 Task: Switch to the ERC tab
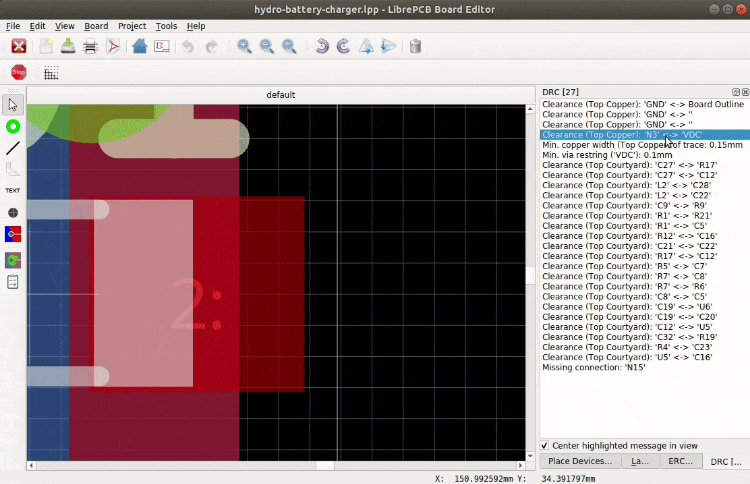[679, 461]
